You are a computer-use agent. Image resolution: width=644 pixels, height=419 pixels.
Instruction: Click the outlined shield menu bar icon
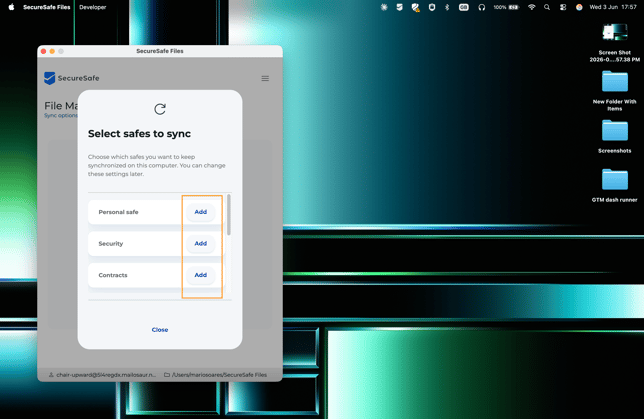[x=432, y=7]
